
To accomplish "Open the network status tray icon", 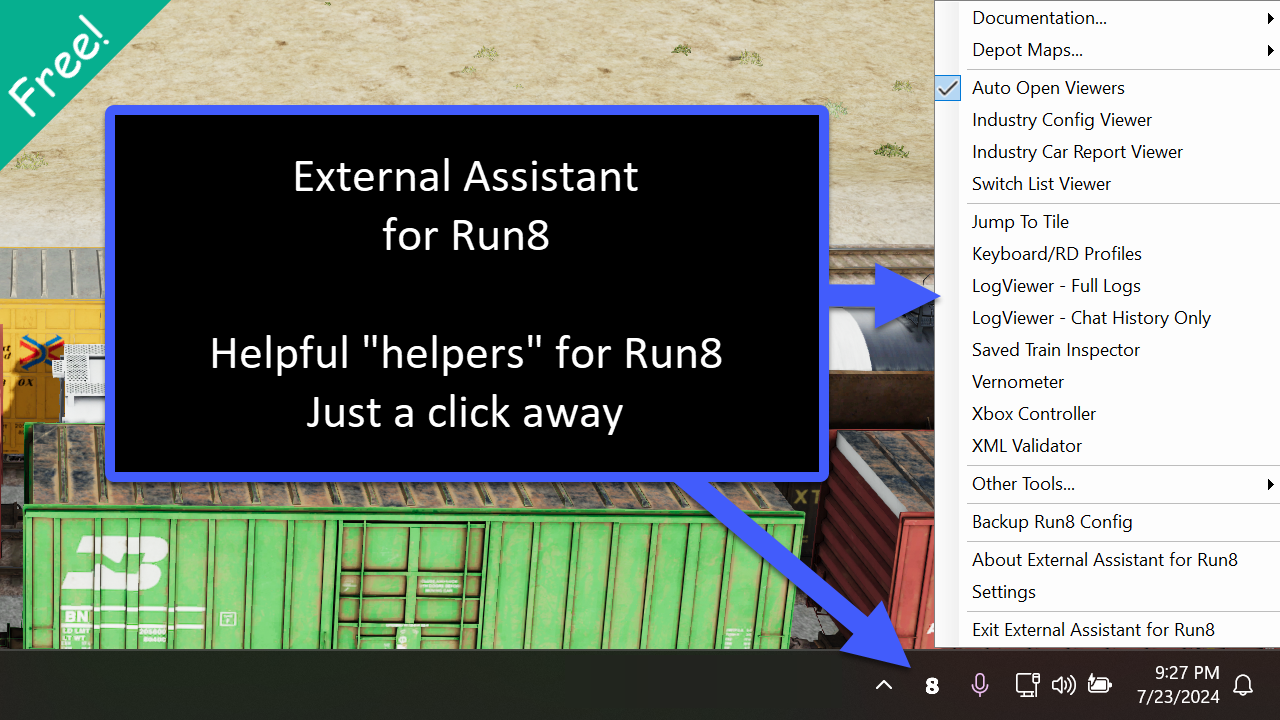I will click(x=1027, y=685).
